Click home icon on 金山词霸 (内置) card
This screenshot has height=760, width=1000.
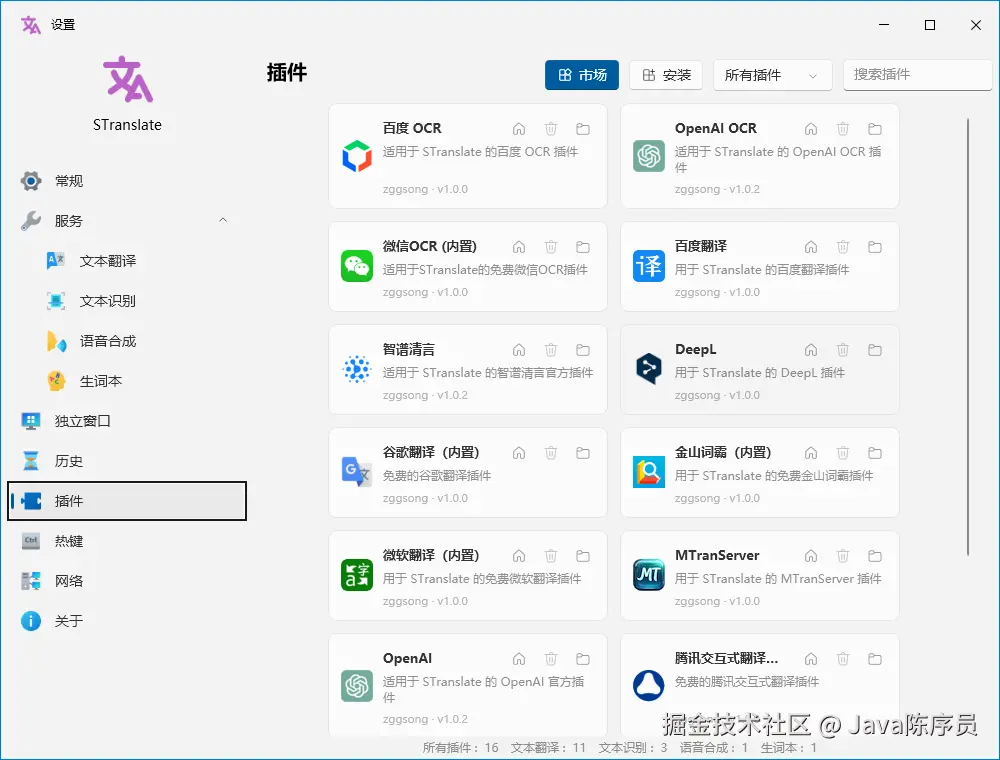[811, 453]
